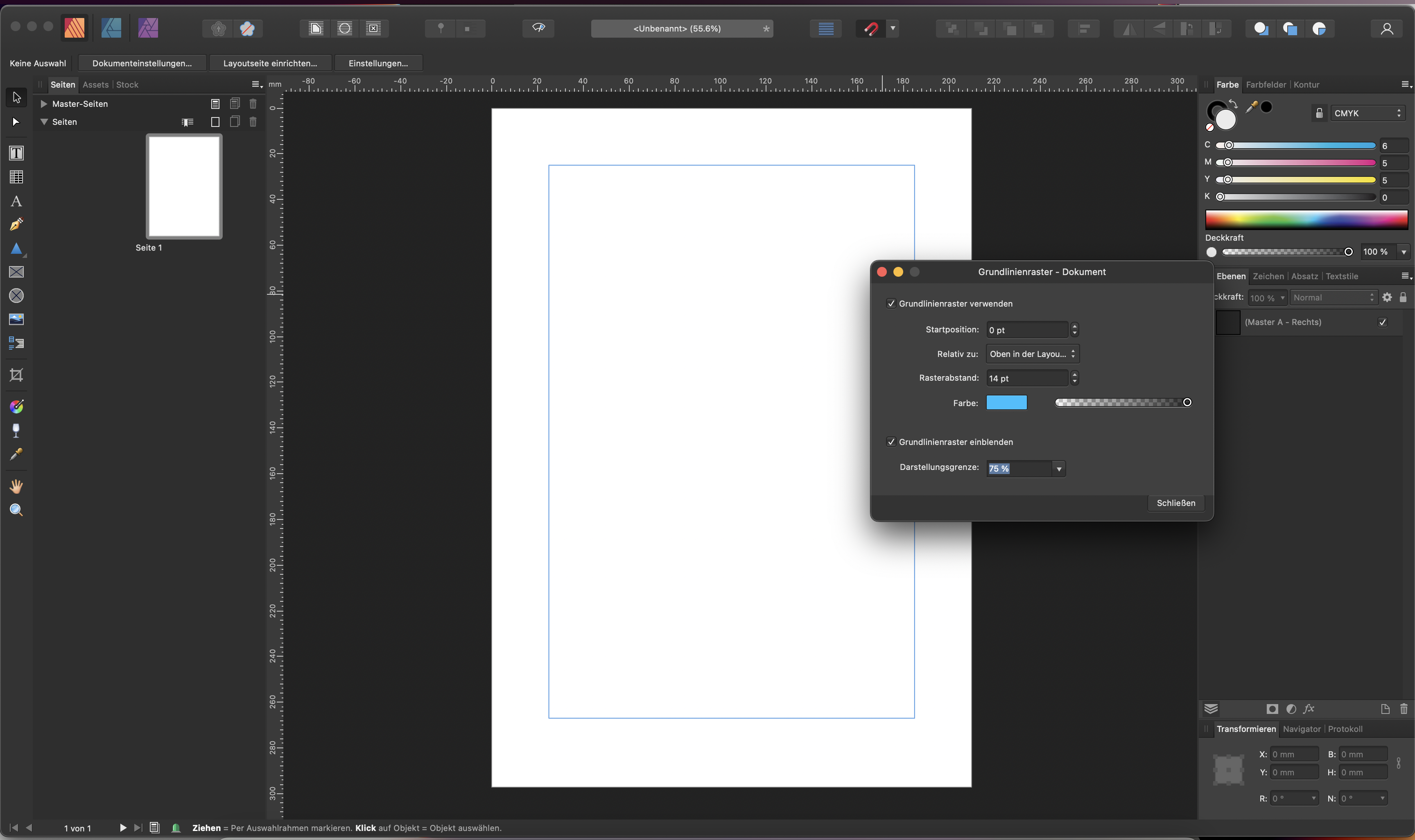Select the Picture Frame Ellipse tool
Viewport: 1415px width, 840px height.
point(16,296)
